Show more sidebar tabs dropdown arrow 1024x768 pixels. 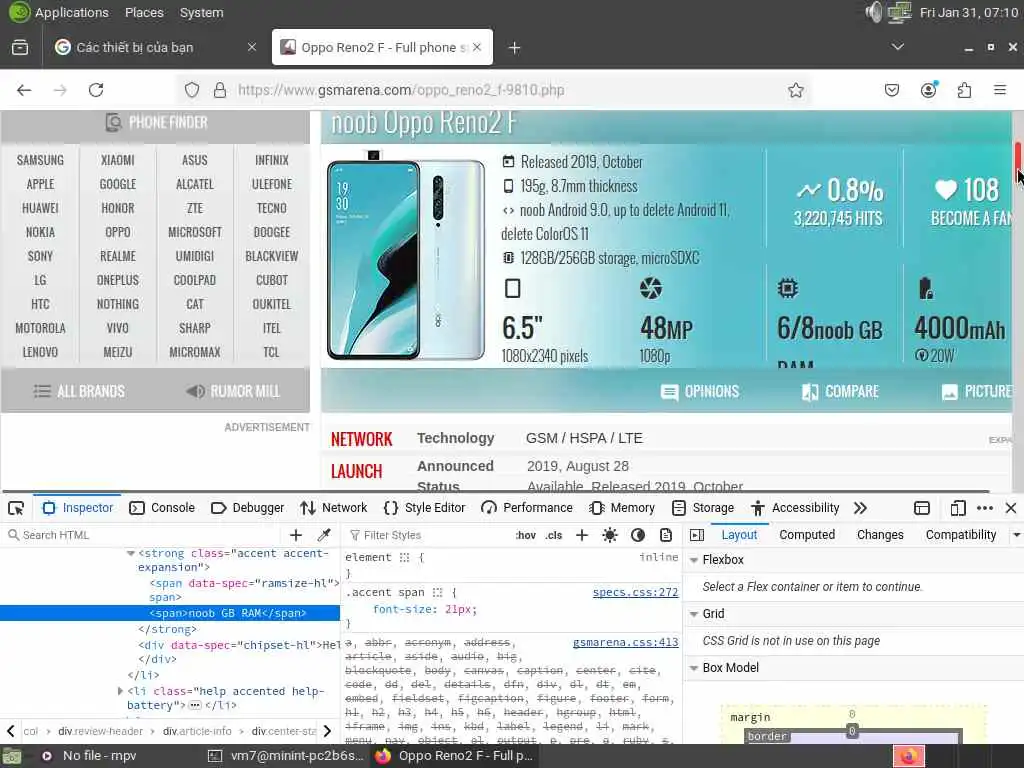1016,535
